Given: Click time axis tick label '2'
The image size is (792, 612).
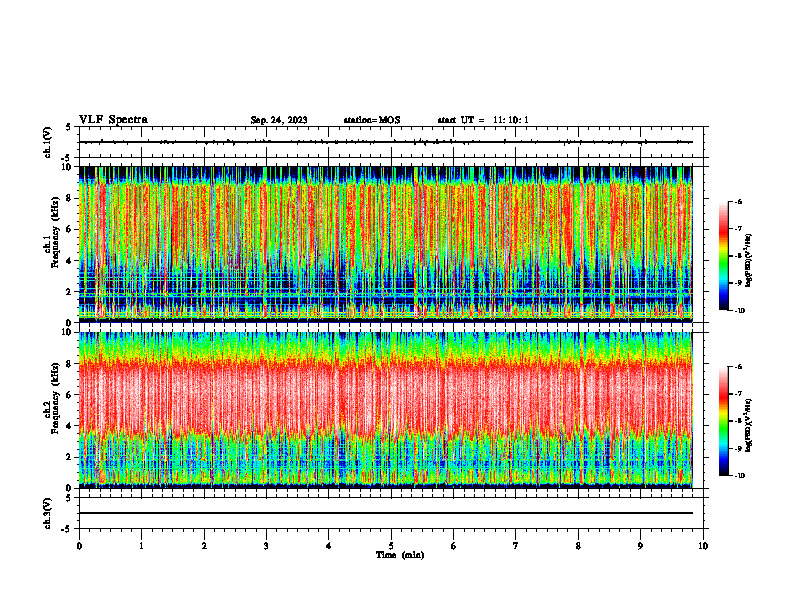Looking at the screenshot, I should tap(204, 546).
